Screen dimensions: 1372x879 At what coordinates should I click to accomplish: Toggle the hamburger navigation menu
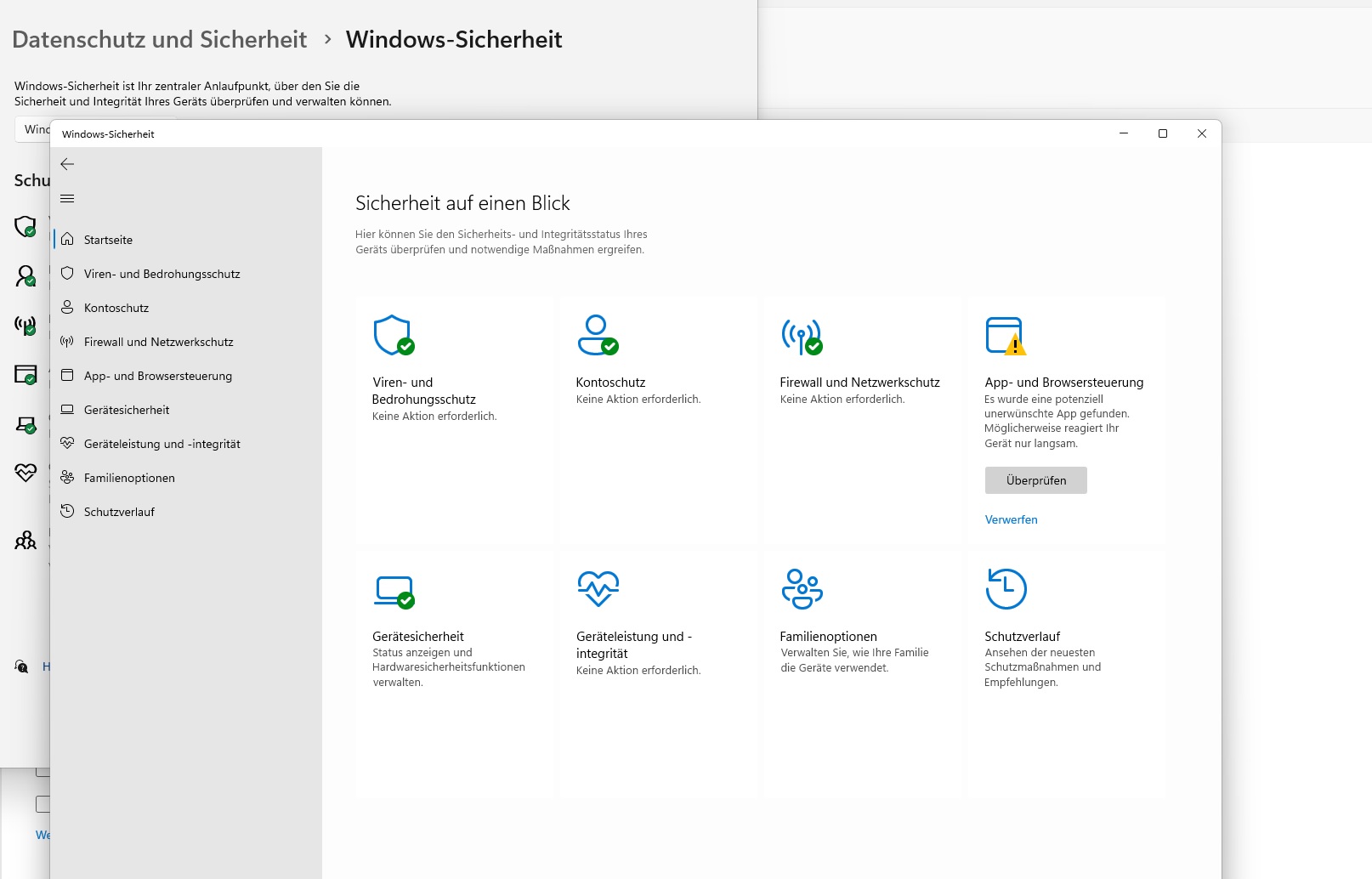67,199
